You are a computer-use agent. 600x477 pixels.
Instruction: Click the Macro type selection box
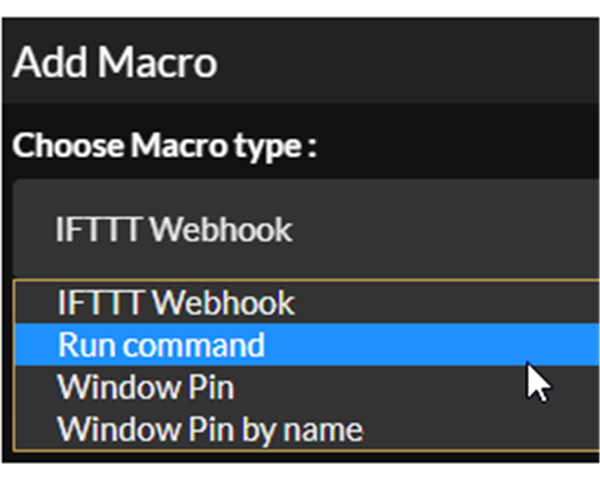click(x=300, y=230)
